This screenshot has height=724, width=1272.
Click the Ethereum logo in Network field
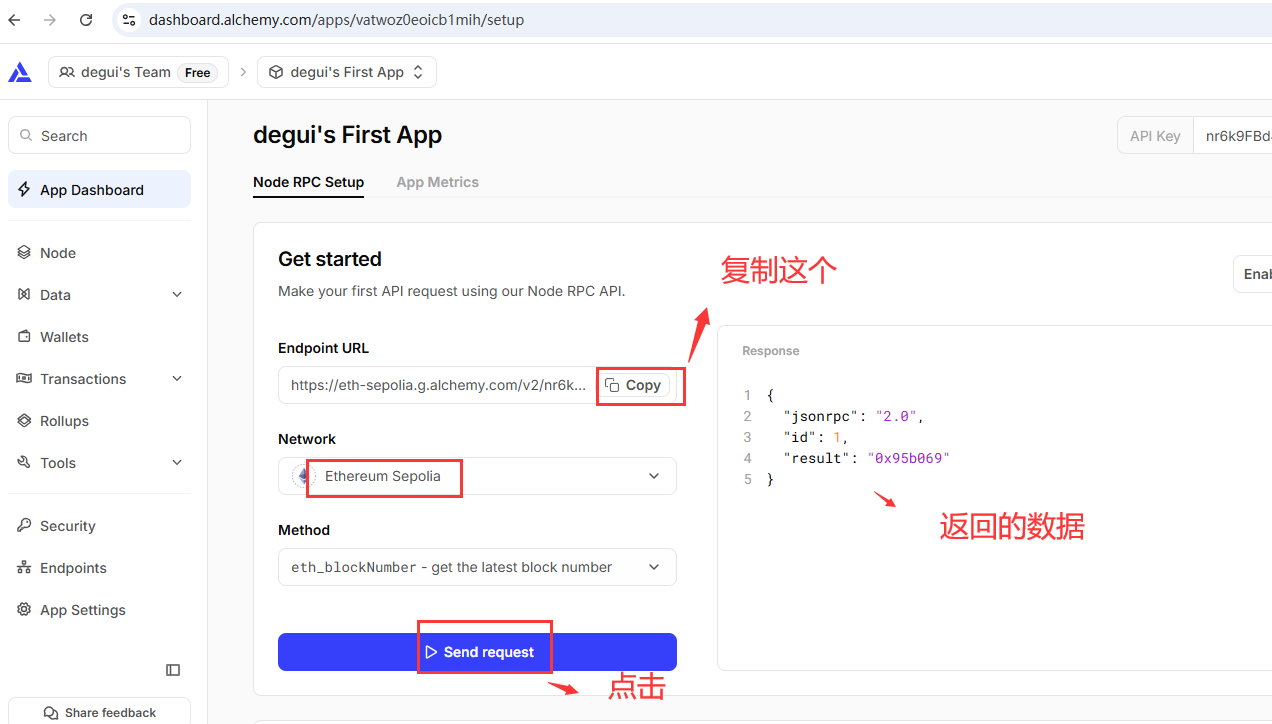(303, 476)
